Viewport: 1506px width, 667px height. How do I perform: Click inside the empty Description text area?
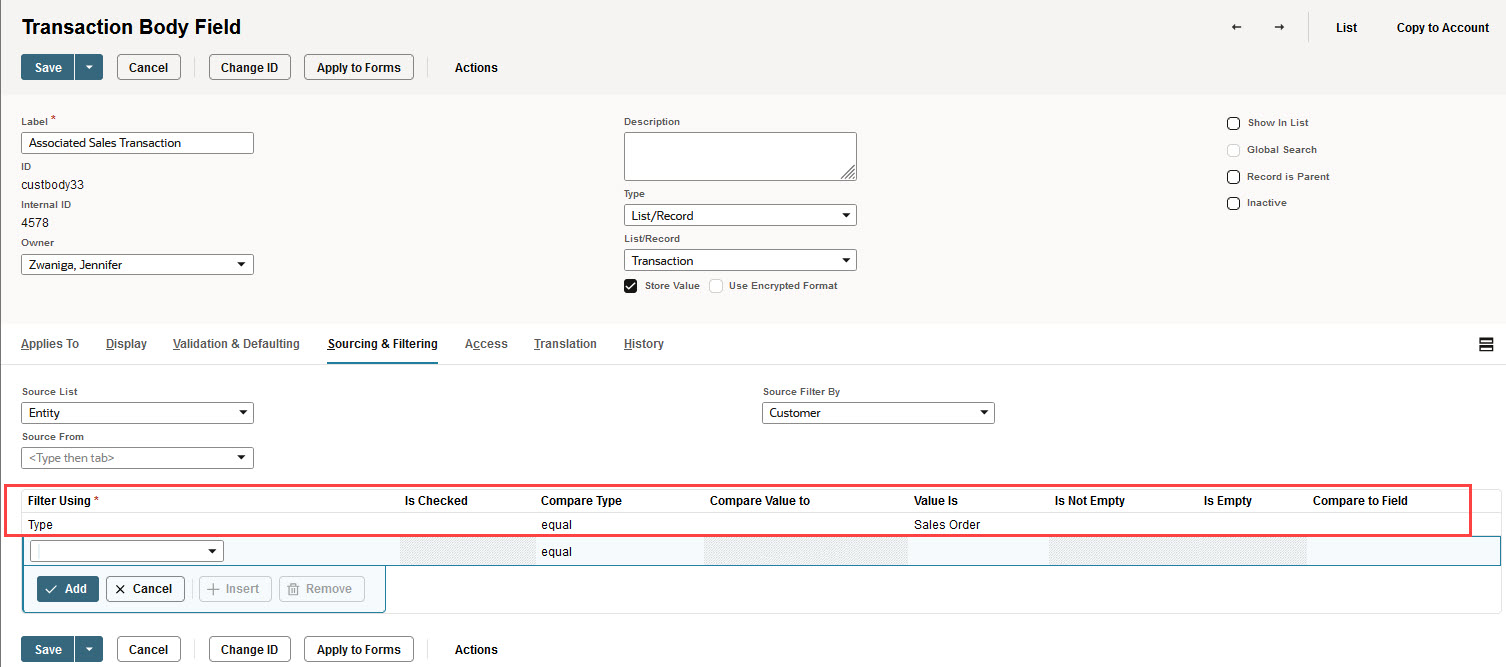pyautogui.click(x=740, y=156)
